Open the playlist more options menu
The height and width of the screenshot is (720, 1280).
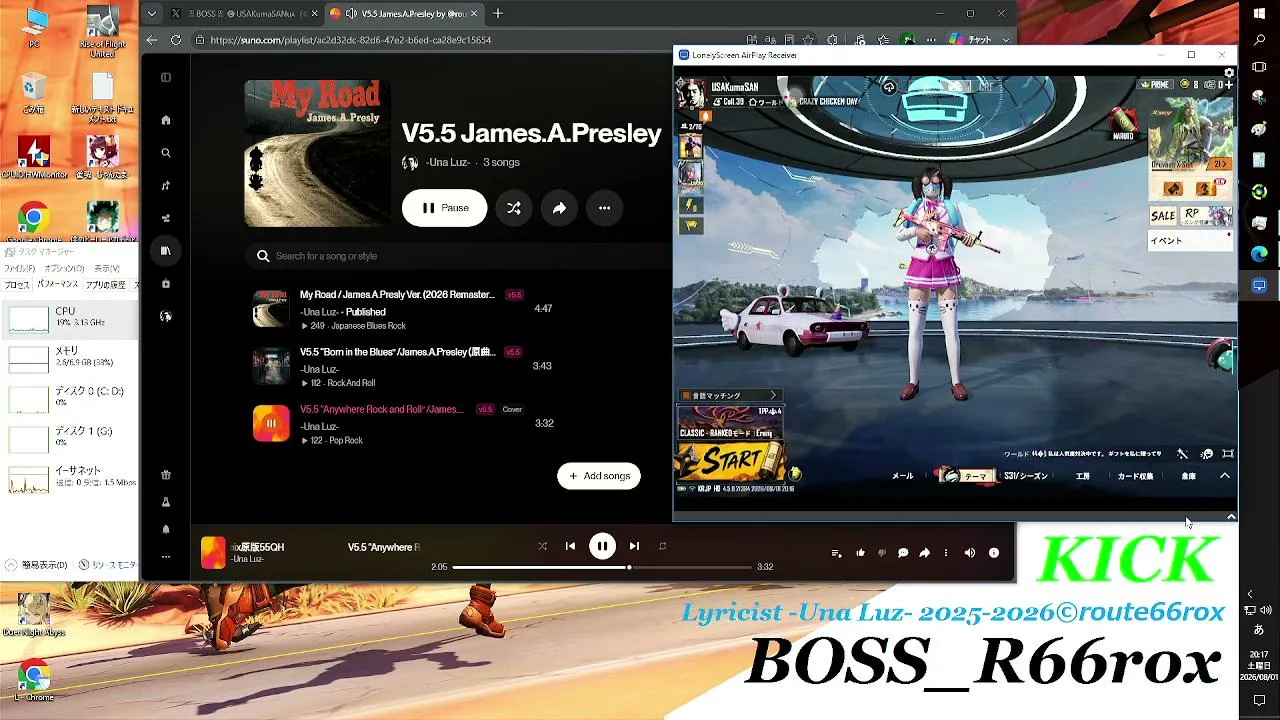[604, 208]
